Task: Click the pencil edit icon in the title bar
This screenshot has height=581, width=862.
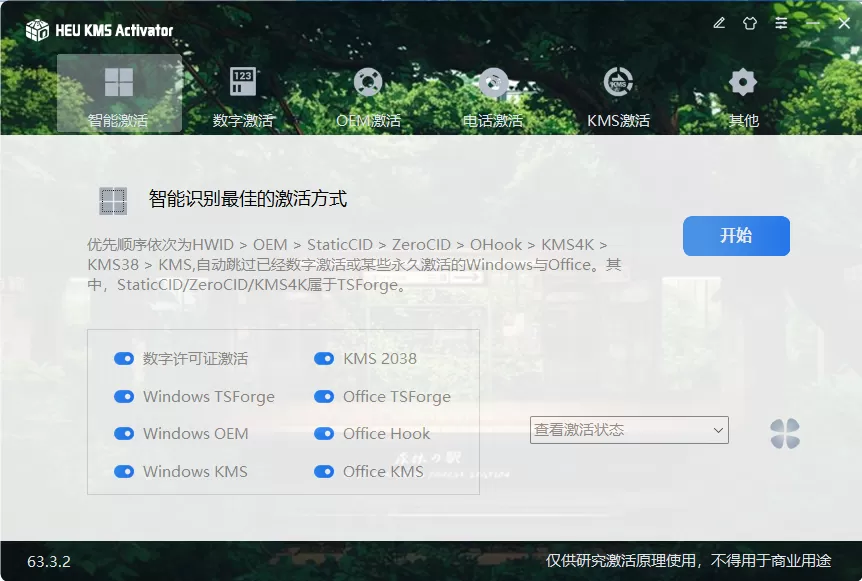Action: 719,22
